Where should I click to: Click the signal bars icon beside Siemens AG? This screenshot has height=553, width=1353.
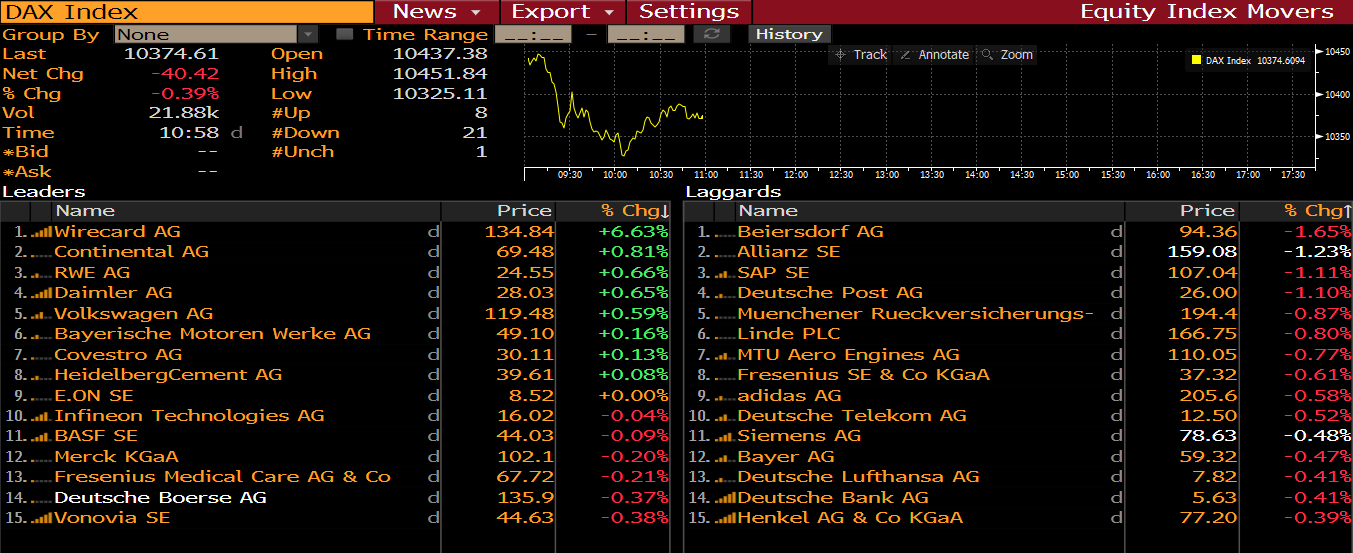725,436
